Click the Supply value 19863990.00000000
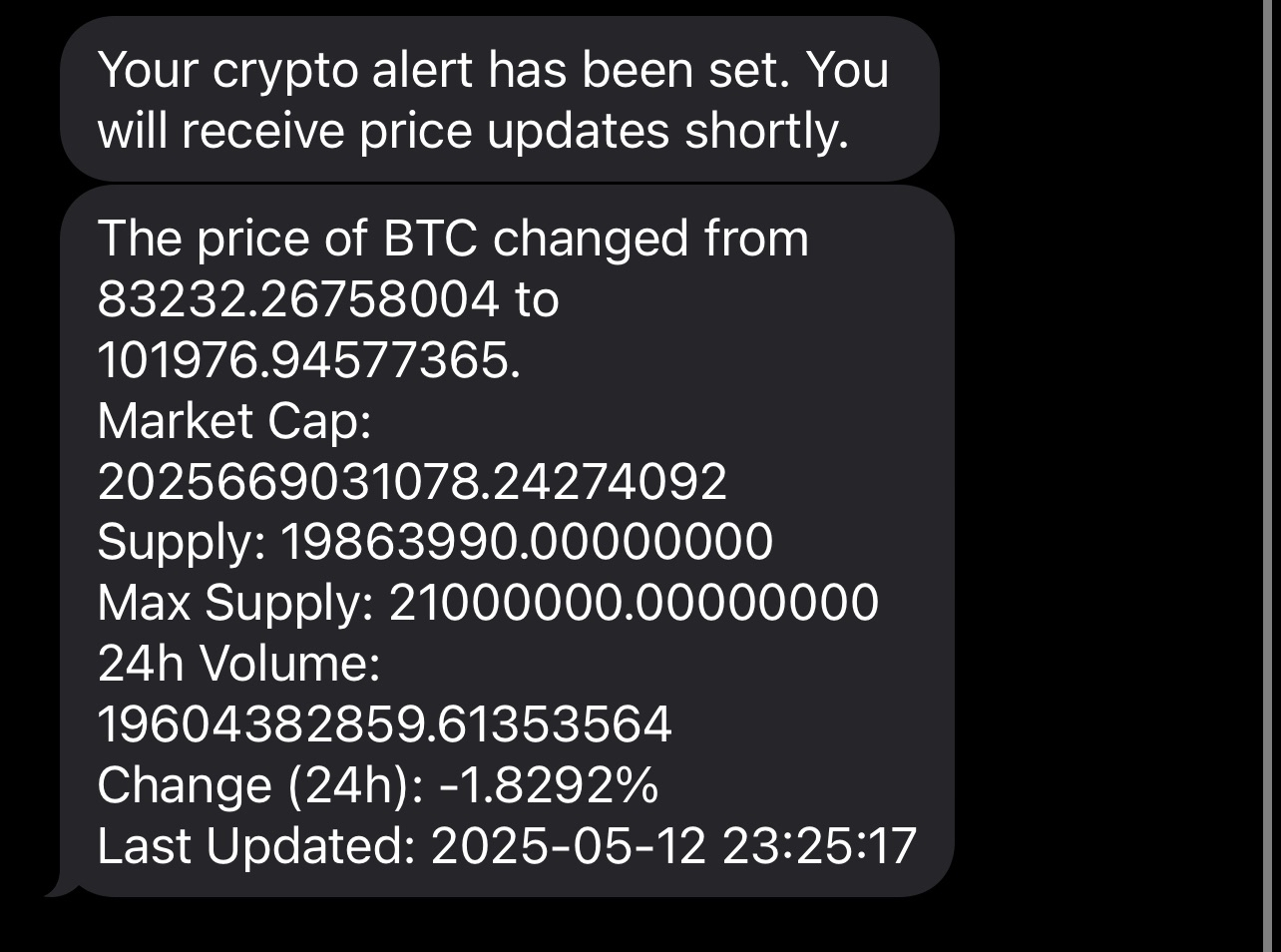This screenshot has height=952, width=1281. pyautogui.click(x=527, y=542)
